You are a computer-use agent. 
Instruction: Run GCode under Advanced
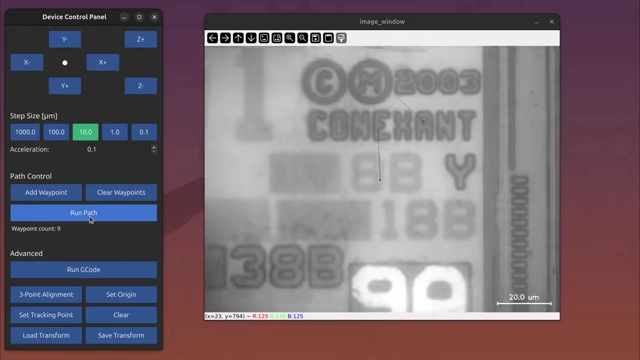click(x=84, y=270)
